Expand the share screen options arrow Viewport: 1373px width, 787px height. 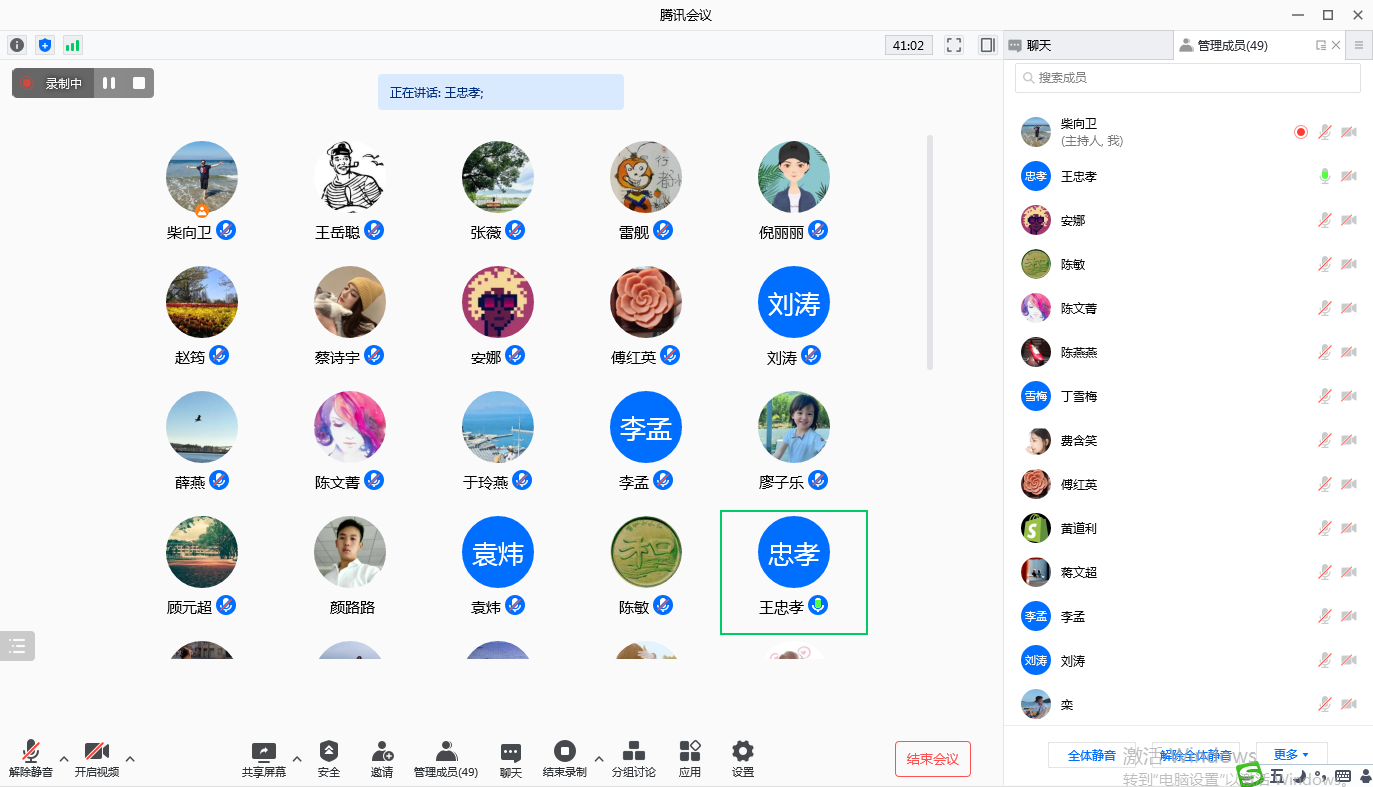tap(297, 759)
